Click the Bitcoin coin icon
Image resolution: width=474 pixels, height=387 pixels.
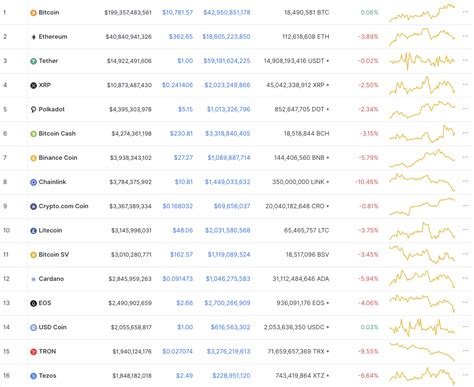[x=33, y=13]
